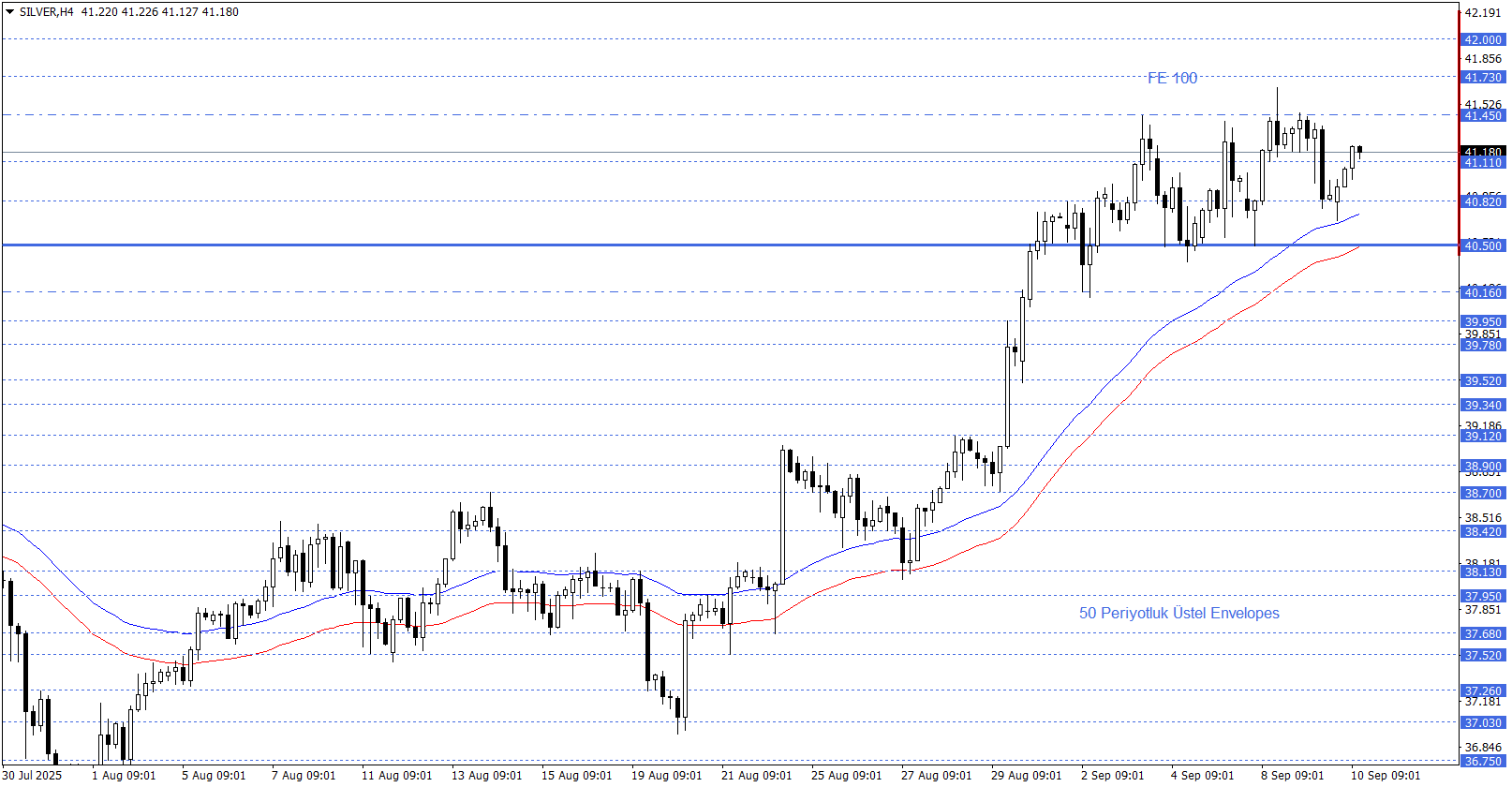Screen dimensions: 1512x787
Task: Click the 19 Aug 09:01 time label
Action: tap(667, 776)
